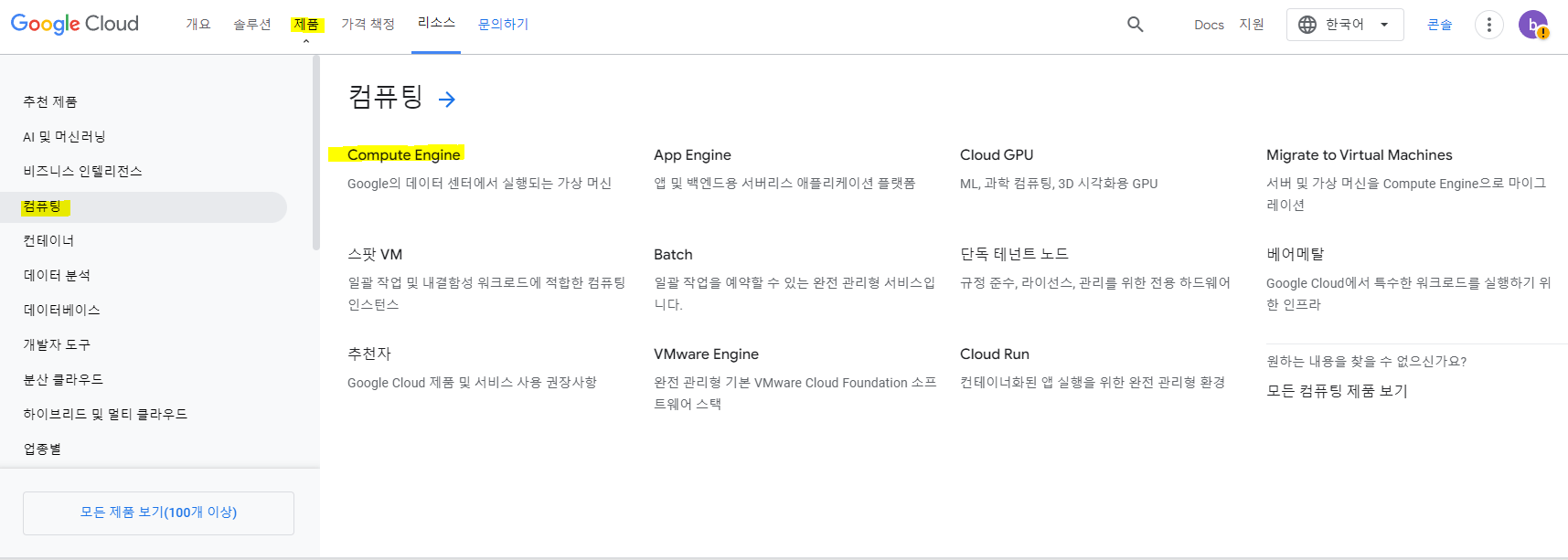Click the Google Cloud logo
The height and width of the screenshot is (560, 1568).
click(x=75, y=24)
